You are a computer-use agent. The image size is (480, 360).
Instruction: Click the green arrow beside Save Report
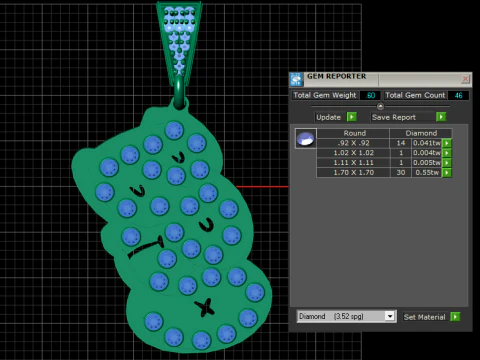[441, 117]
